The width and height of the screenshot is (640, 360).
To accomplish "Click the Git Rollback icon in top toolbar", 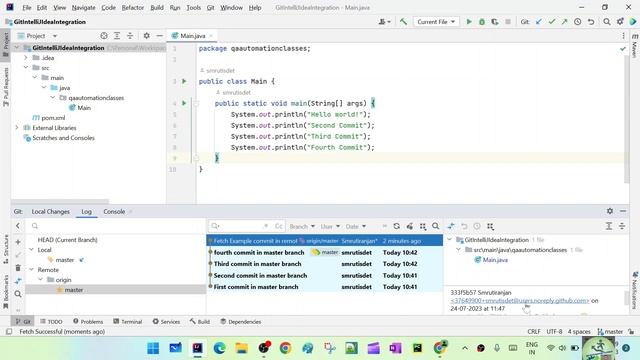I will [x=591, y=22].
